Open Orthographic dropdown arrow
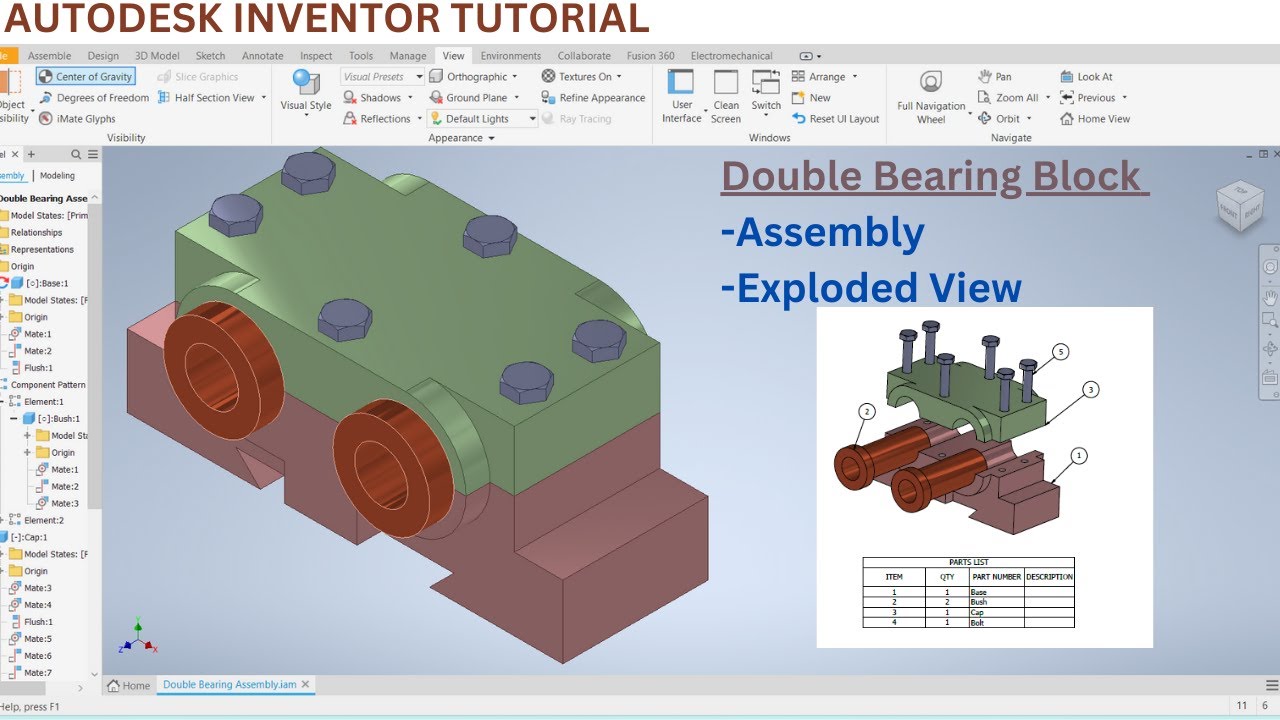 tap(515, 77)
